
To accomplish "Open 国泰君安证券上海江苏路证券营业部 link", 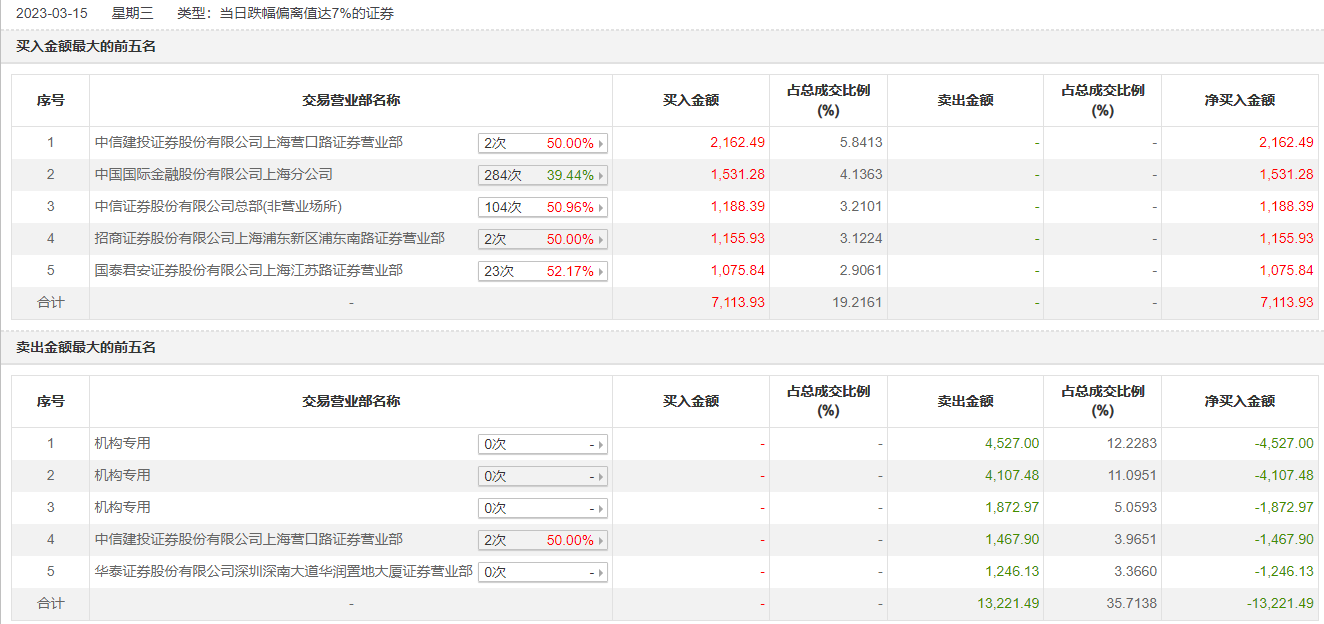I will tap(249, 271).
